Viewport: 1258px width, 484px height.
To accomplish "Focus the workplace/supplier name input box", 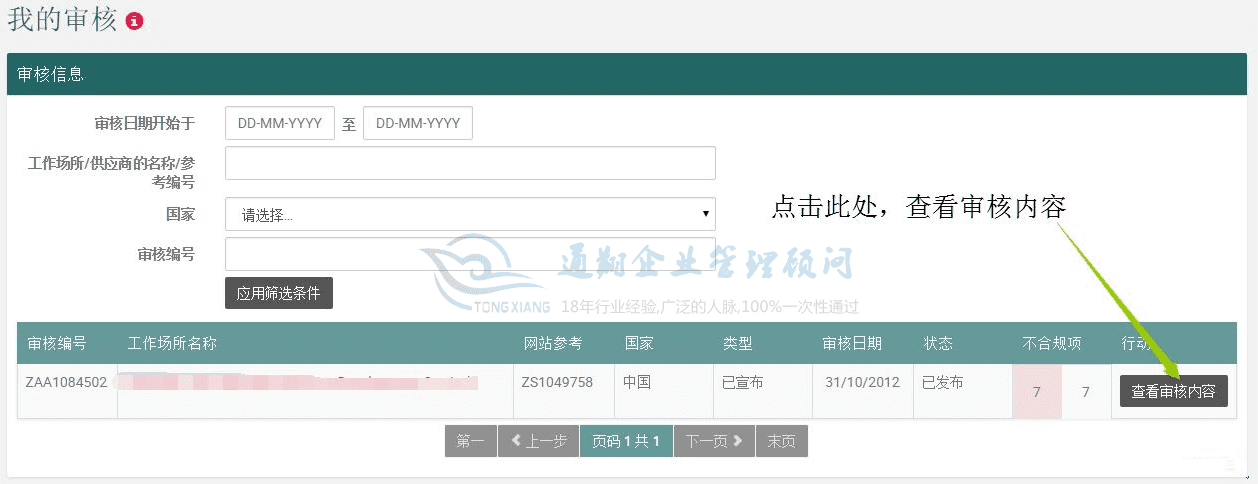I will tap(470, 163).
